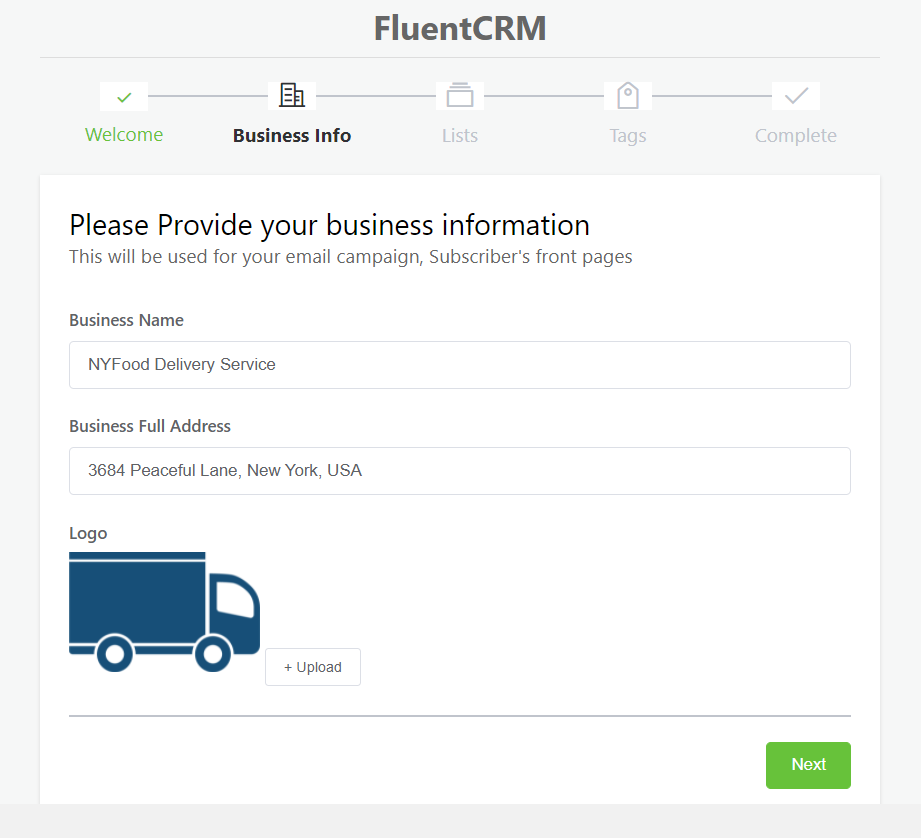Click the Lists briefcase step icon
The image size is (921, 838).
click(x=459, y=95)
